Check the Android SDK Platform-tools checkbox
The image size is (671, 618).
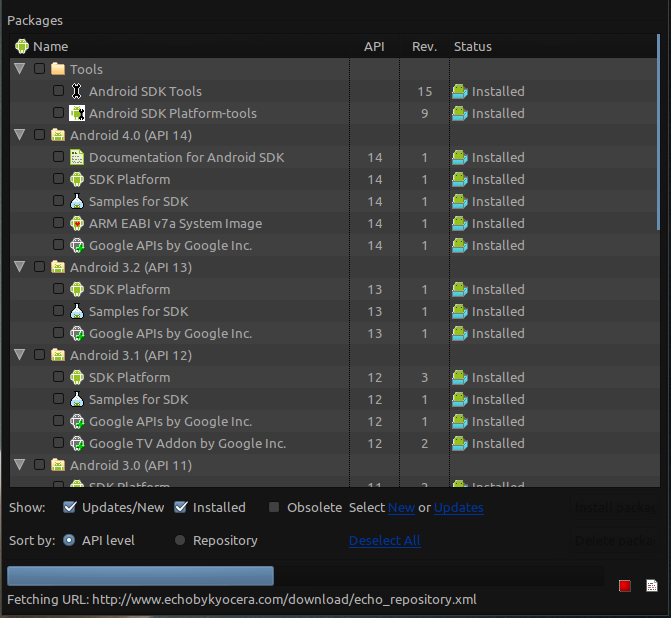pyautogui.click(x=58, y=113)
